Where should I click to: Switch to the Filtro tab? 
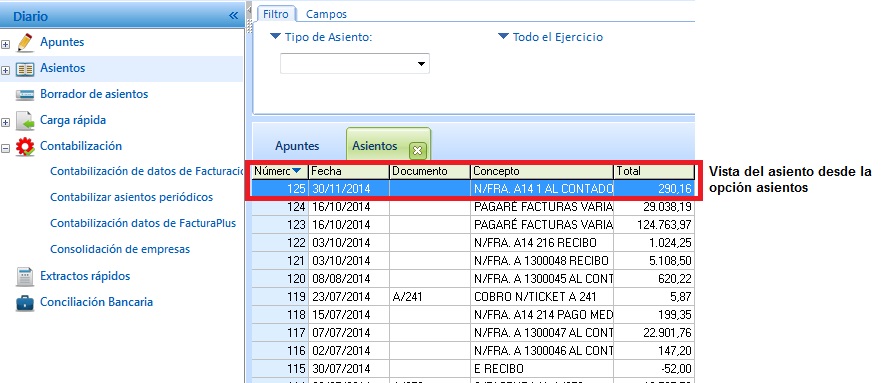coord(275,14)
